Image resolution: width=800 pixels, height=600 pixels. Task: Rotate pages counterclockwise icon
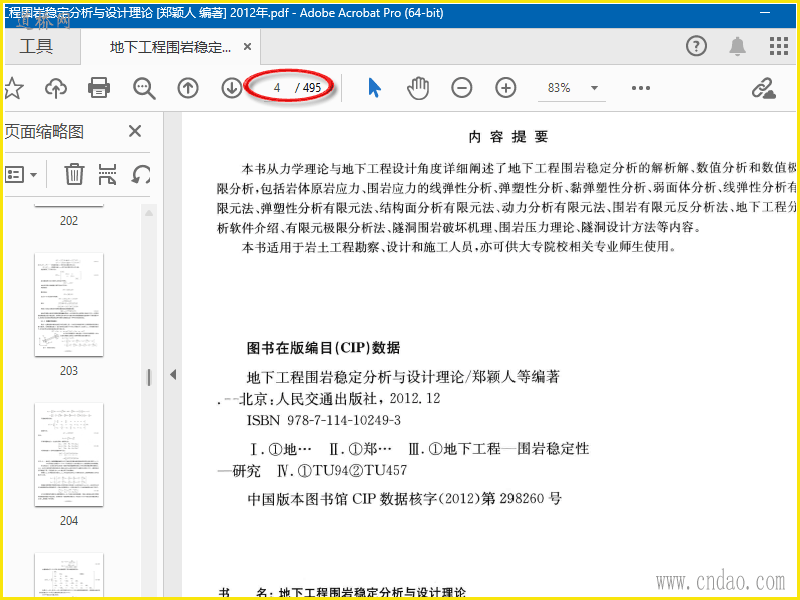(141, 174)
